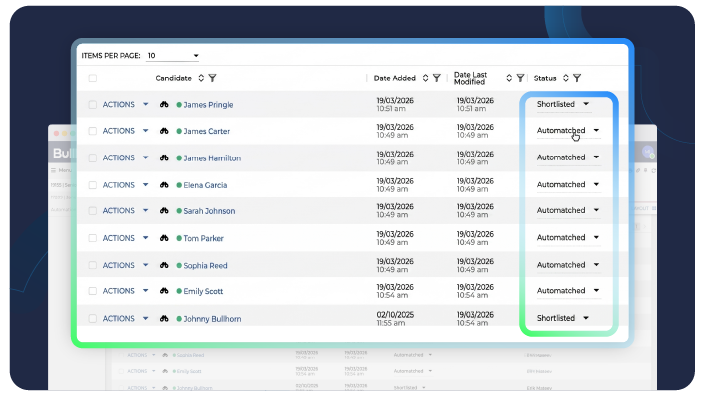Change status dropdown for Tom Parker
This screenshot has width=705, height=396.
[x=568, y=237]
